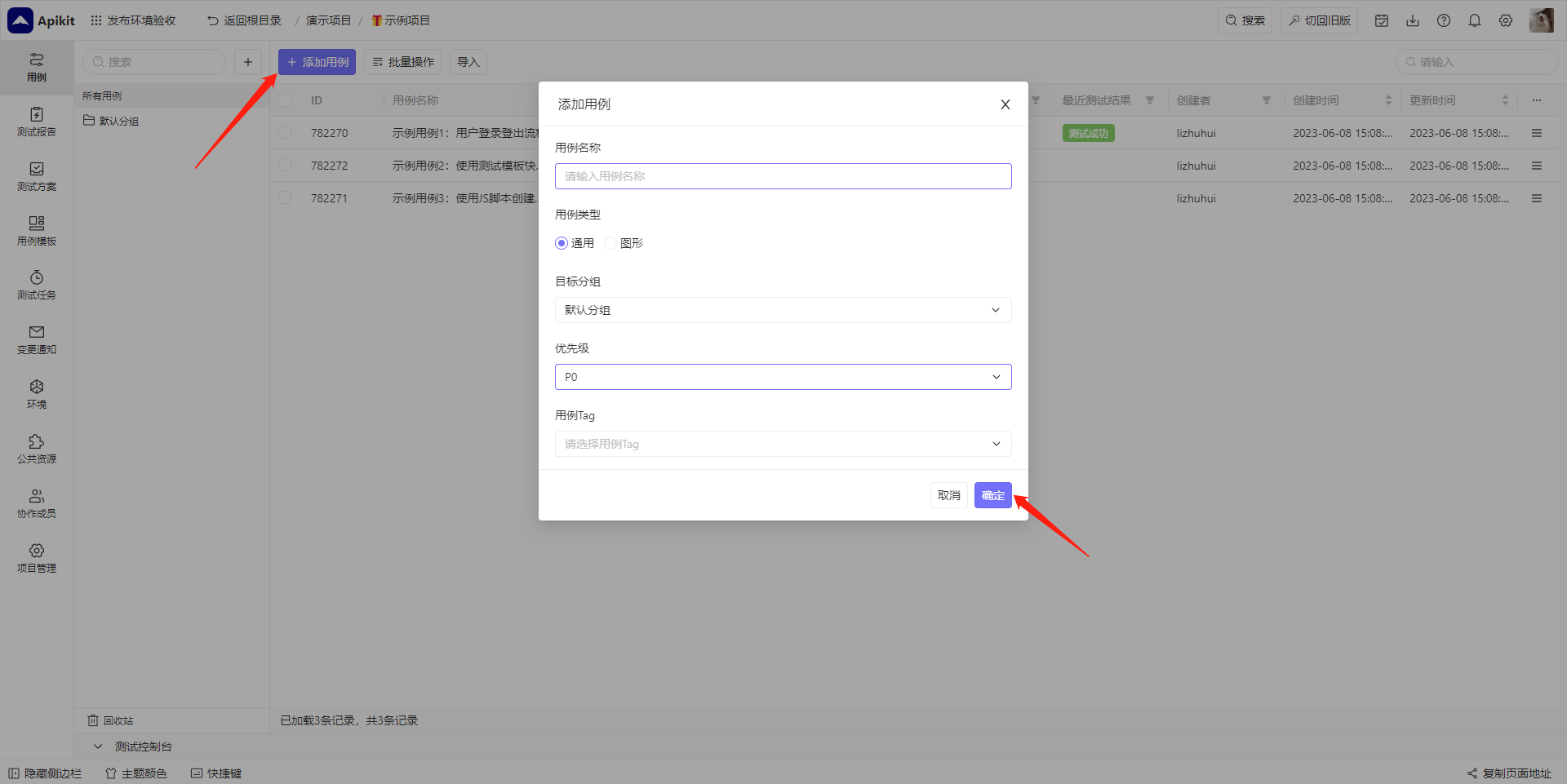This screenshot has width=1567, height=784.
Task: Select the 图形 case type radio
Action: click(x=610, y=243)
